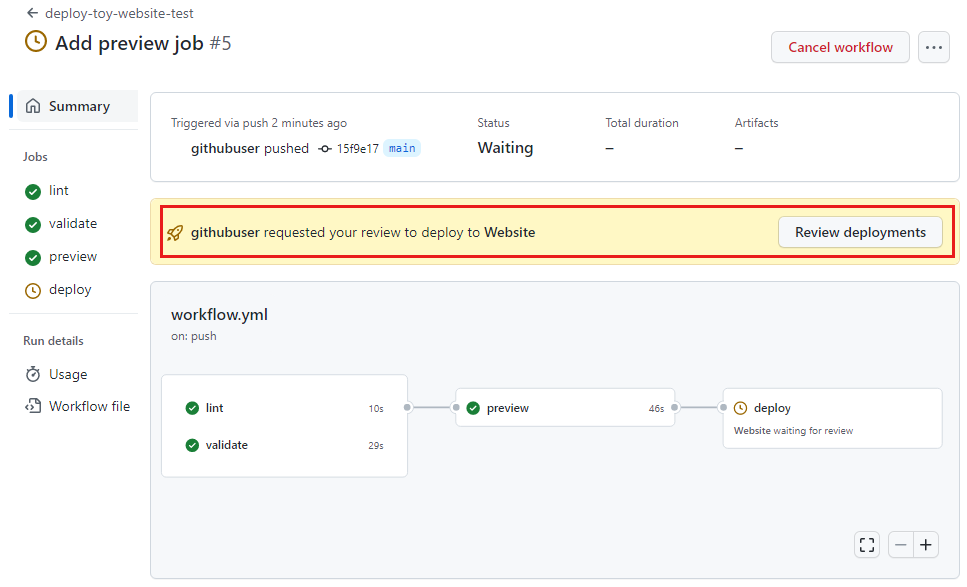967x587 pixels.
Task: Zoom out the workflow graph with minus
Action: coord(900,544)
